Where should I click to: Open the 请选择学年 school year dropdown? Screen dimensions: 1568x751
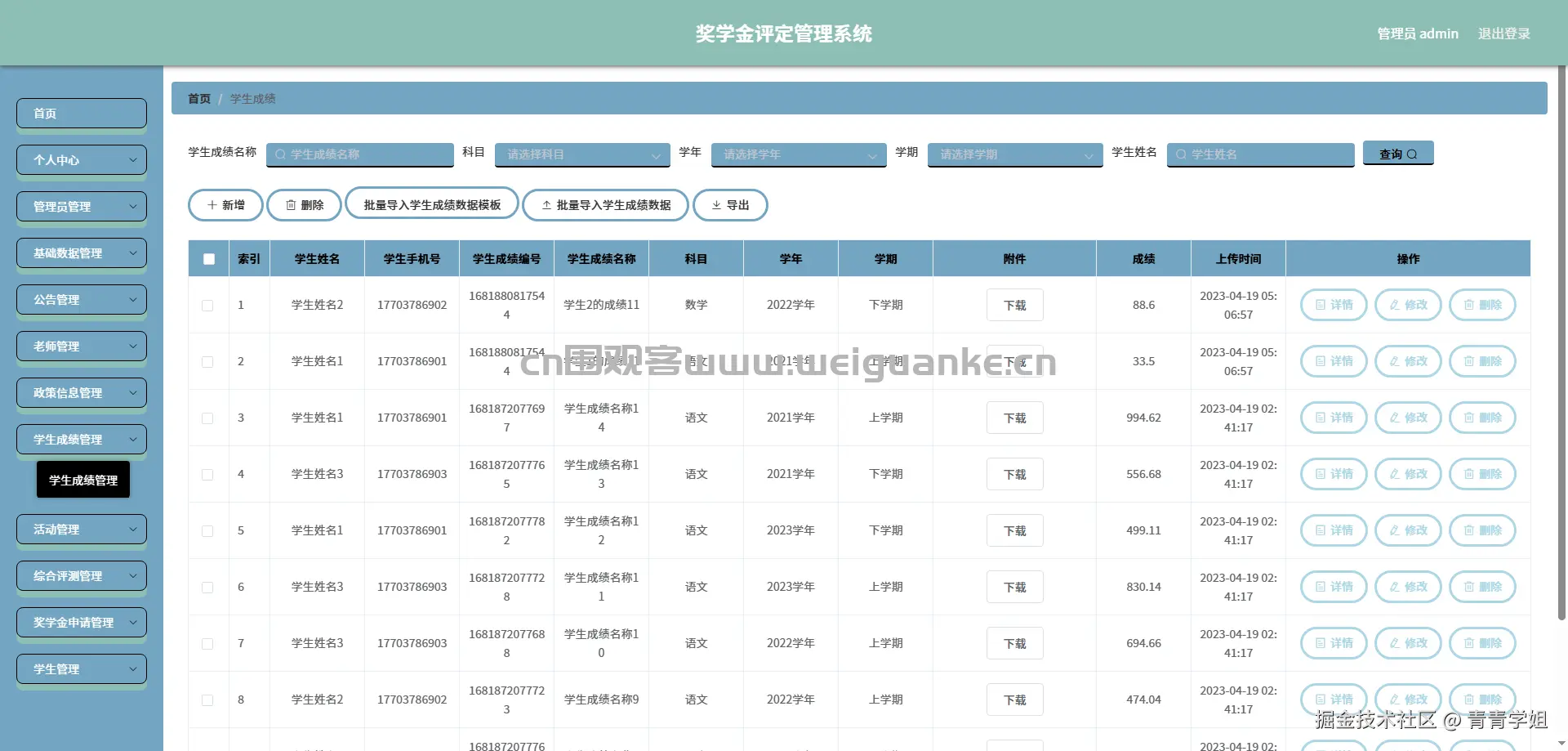799,154
